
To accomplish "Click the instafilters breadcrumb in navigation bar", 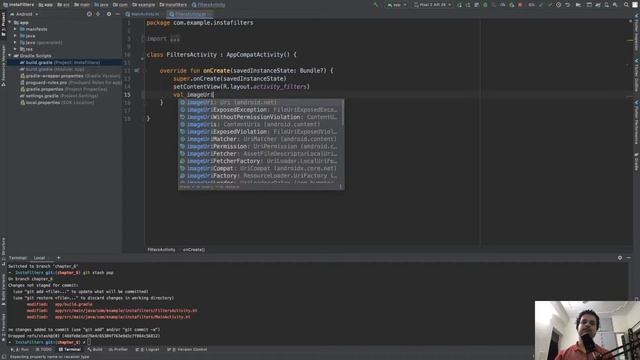I will 173,5.
